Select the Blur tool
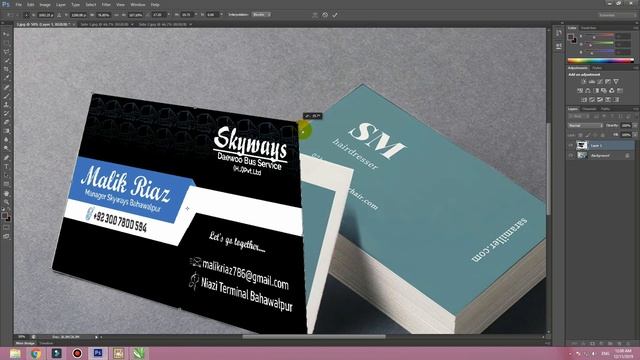Screen dimensions: 640x360 pyautogui.click(x=6, y=140)
